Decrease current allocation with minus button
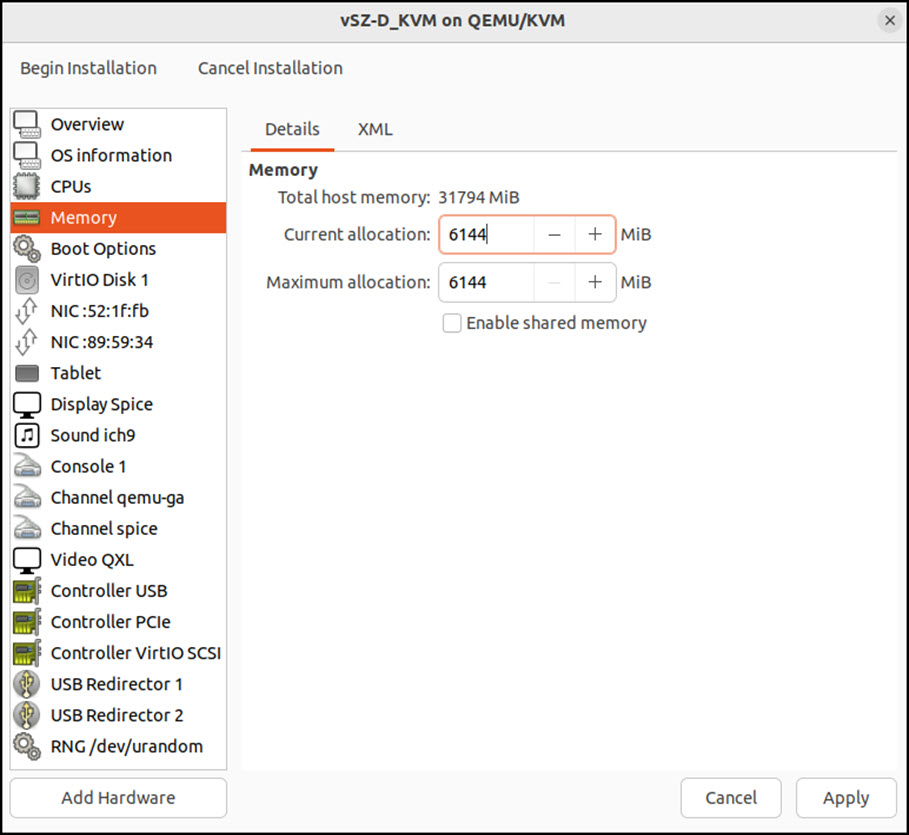The image size is (909, 835). tap(554, 235)
